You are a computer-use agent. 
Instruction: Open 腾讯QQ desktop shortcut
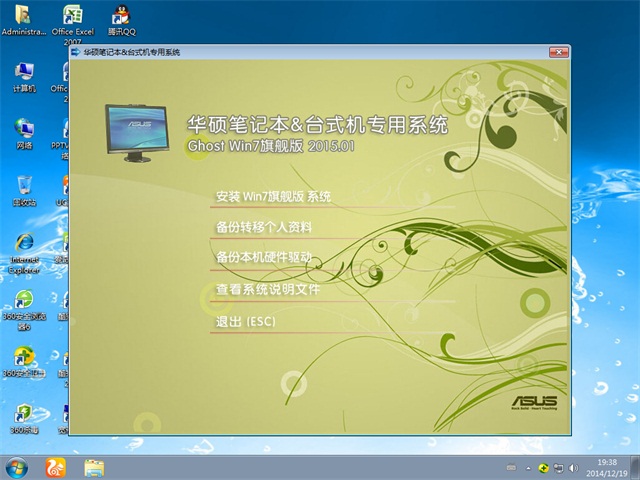tap(121, 16)
